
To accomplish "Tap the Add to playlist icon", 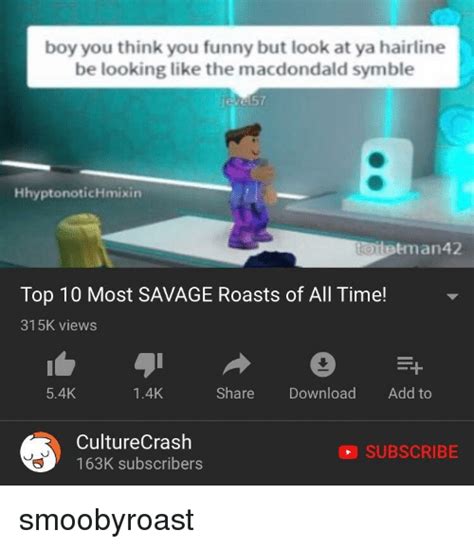I will pyautogui.click(x=410, y=365).
